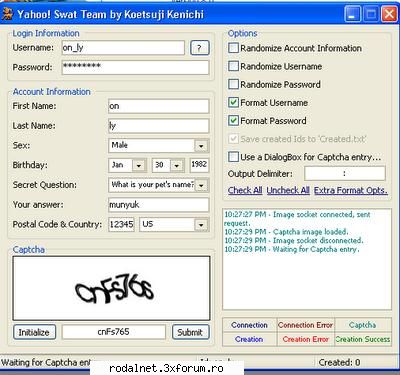Click the First Name field
The image size is (400, 375).
point(159,106)
